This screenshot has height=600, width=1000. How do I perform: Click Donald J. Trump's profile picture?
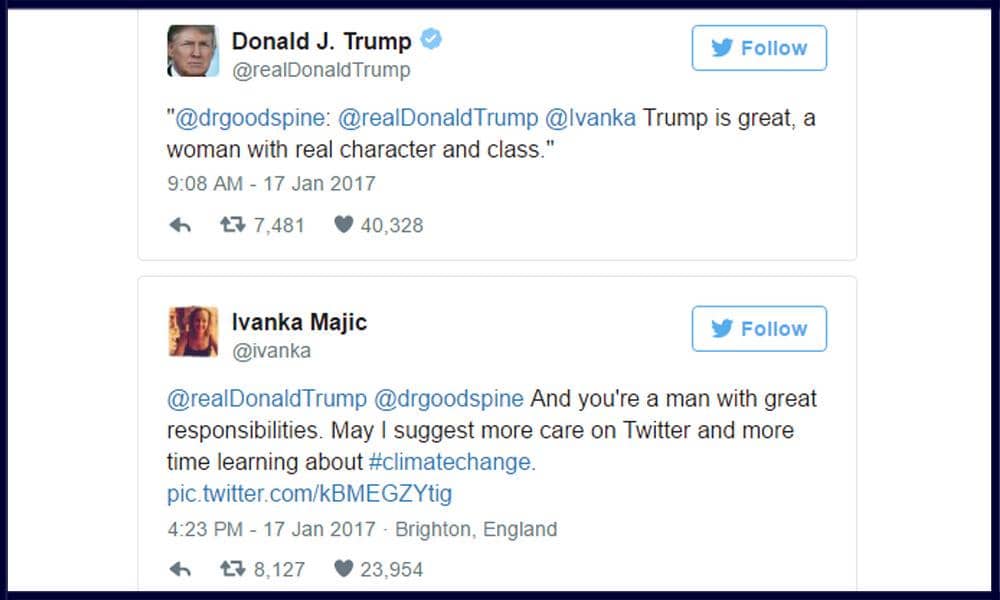[193, 51]
